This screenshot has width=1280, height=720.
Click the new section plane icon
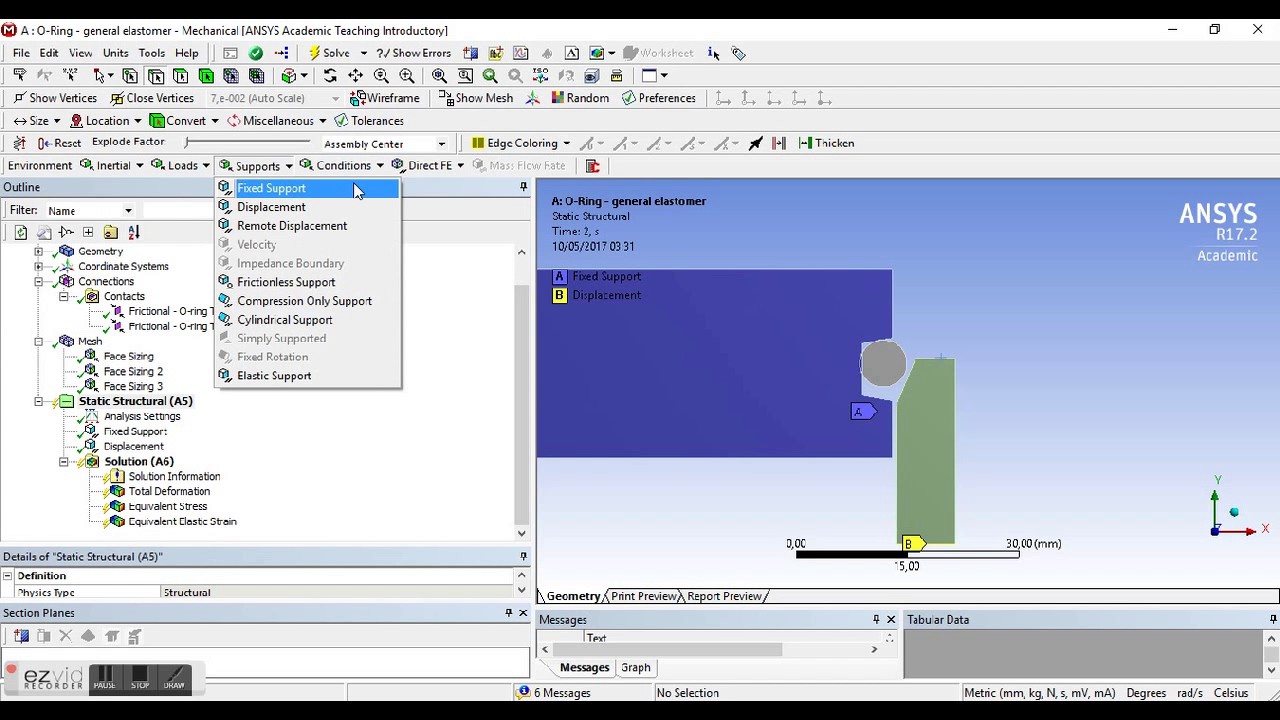tap(21, 636)
